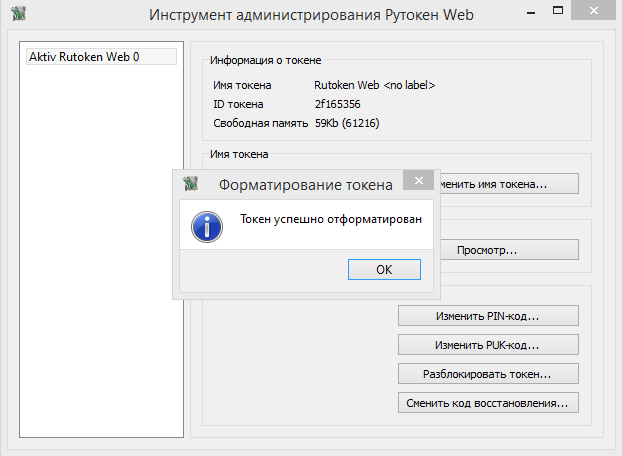
Task: Click the Rutoken icon in dialog title
Action: [x=190, y=184]
